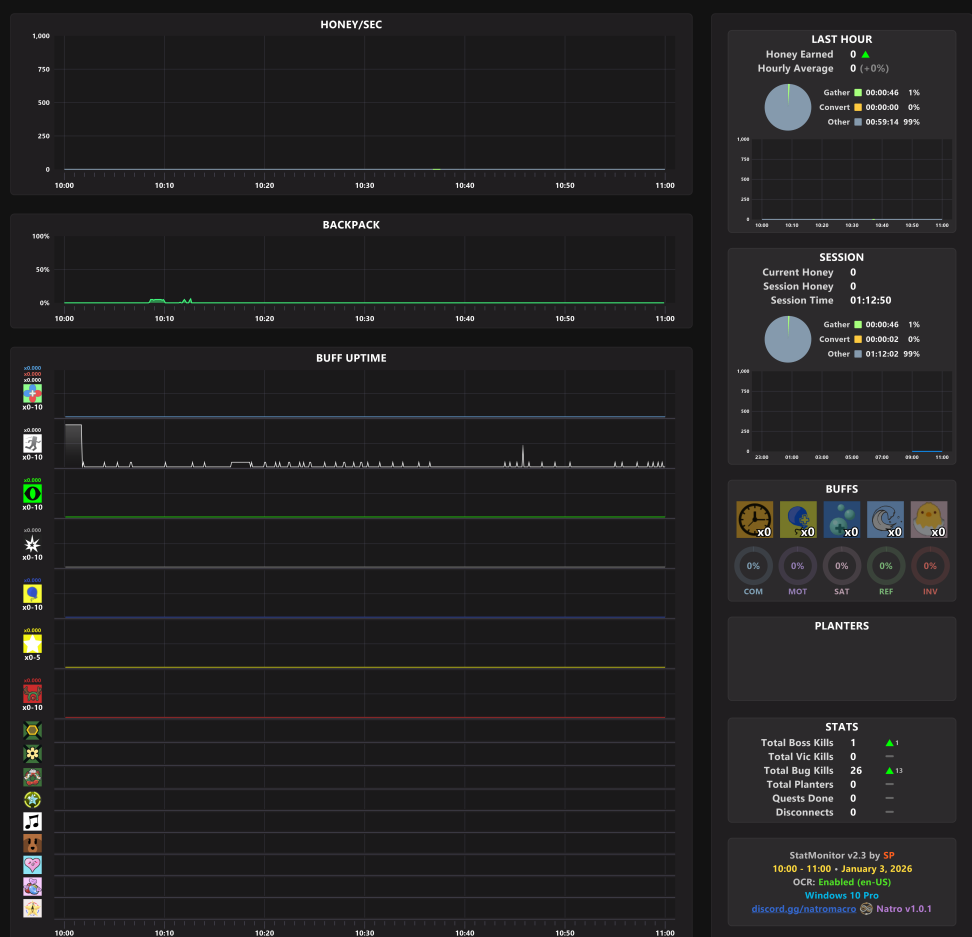The width and height of the screenshot is (972, 937).
Task: Click the clock buff icon
Action: [754, 519]
